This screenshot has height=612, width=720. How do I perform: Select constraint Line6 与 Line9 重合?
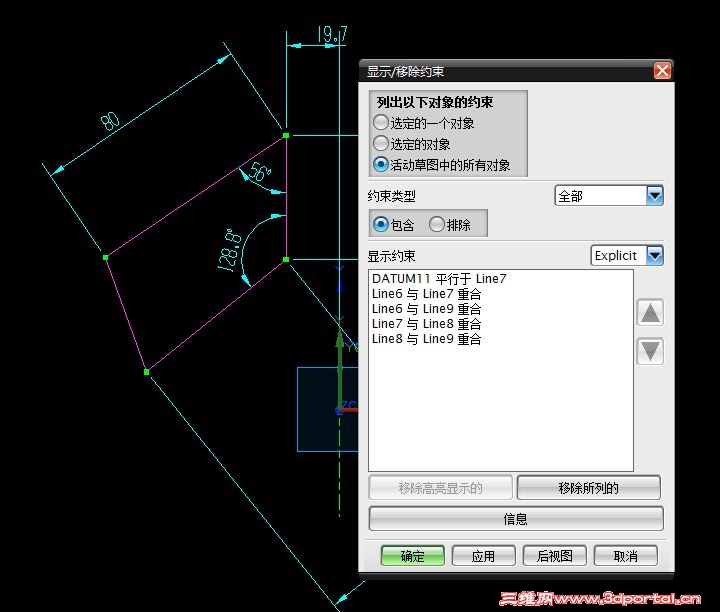click(427, 309)
